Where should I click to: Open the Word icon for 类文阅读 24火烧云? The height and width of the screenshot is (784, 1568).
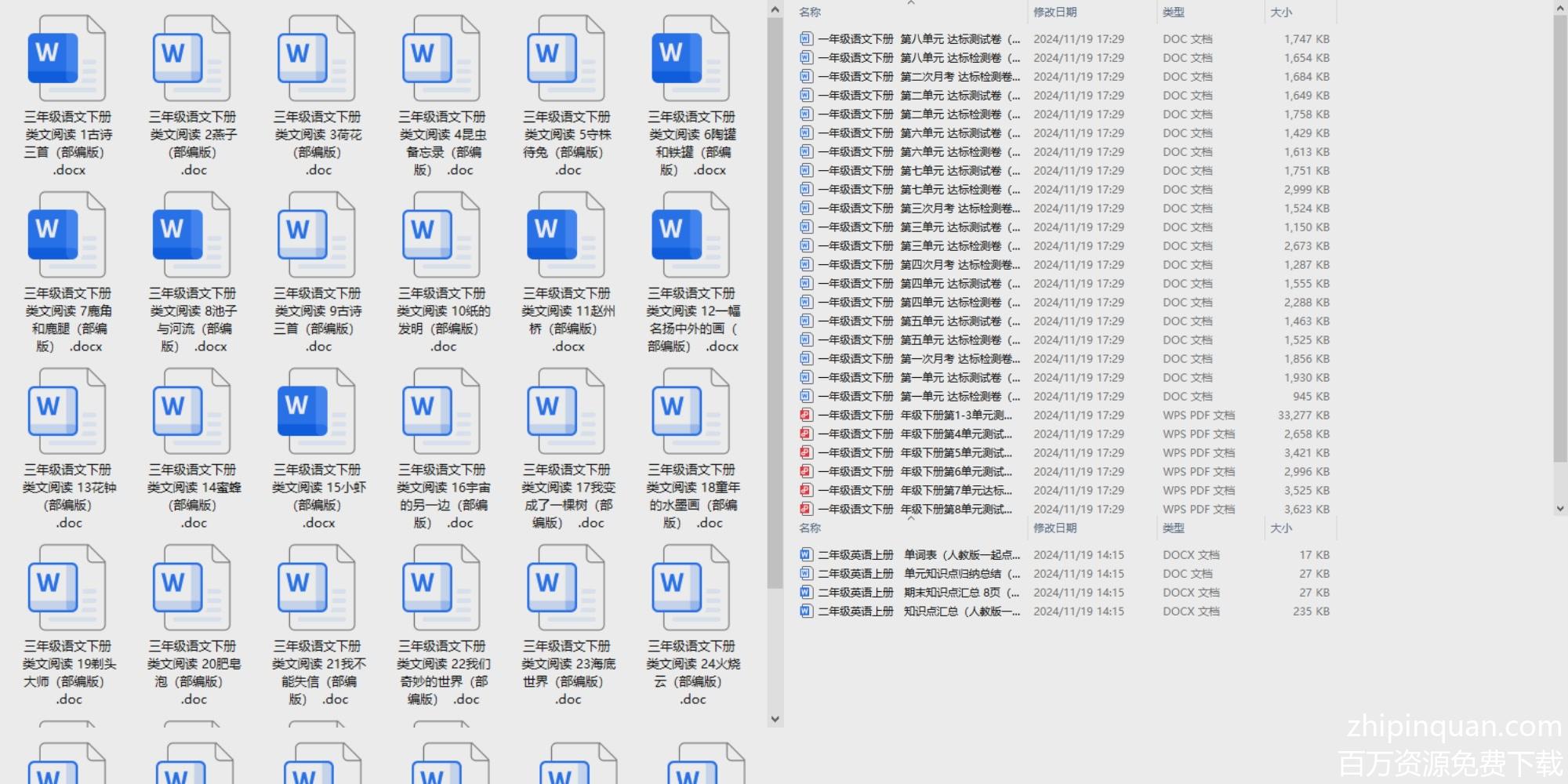[691, 588]
